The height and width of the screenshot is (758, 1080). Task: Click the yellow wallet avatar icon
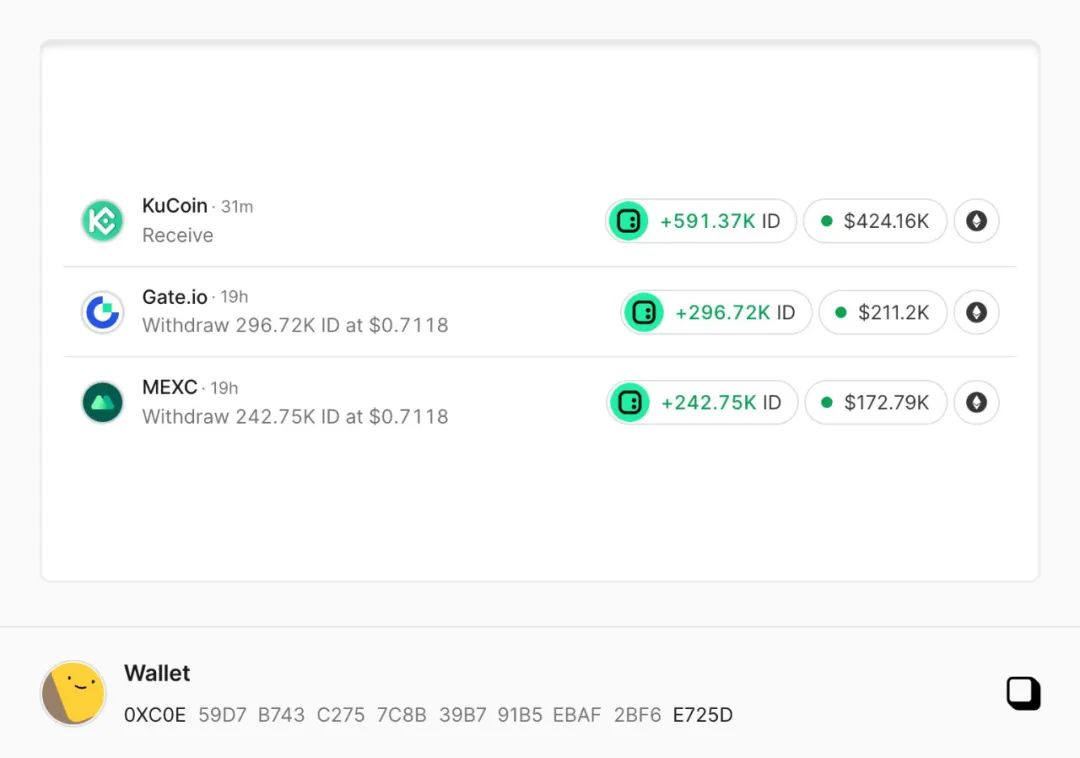click(x=73, y=693)
